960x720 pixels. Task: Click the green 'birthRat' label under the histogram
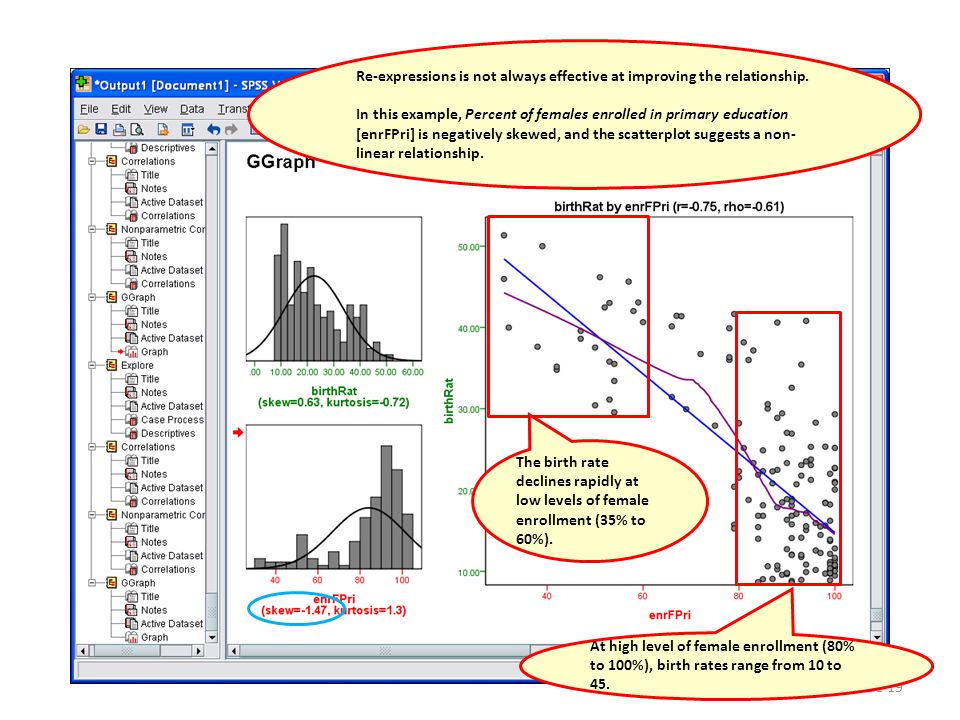point(334,391)
